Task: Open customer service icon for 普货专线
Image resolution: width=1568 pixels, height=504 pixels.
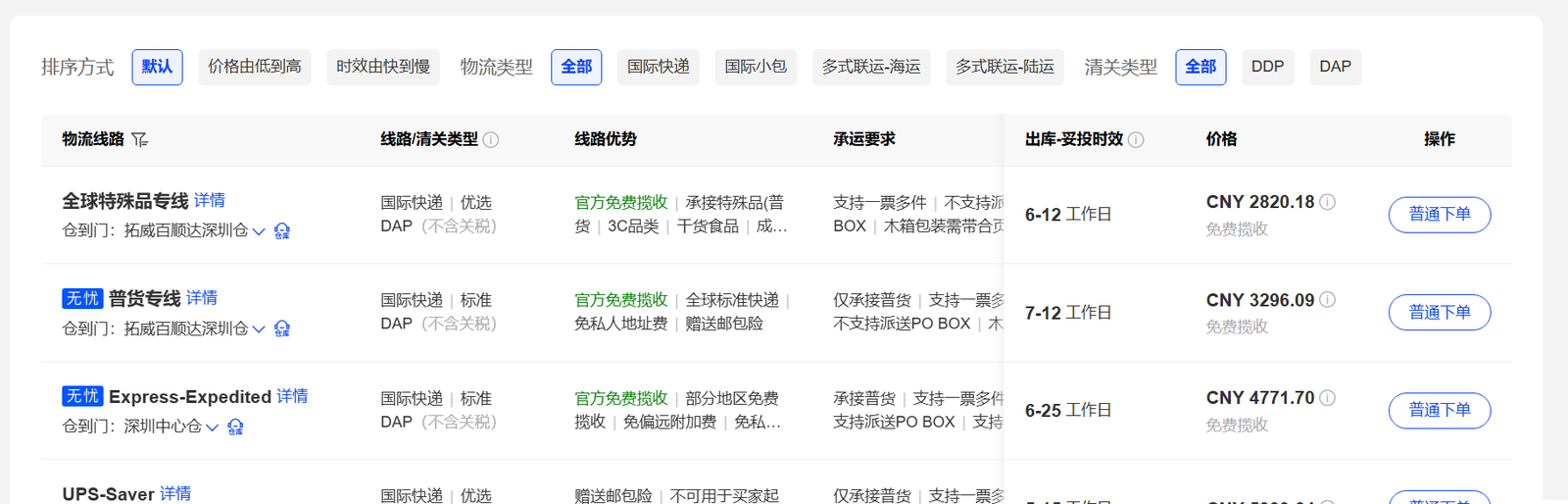Action: pyautogui.click(x=282, y=329)
